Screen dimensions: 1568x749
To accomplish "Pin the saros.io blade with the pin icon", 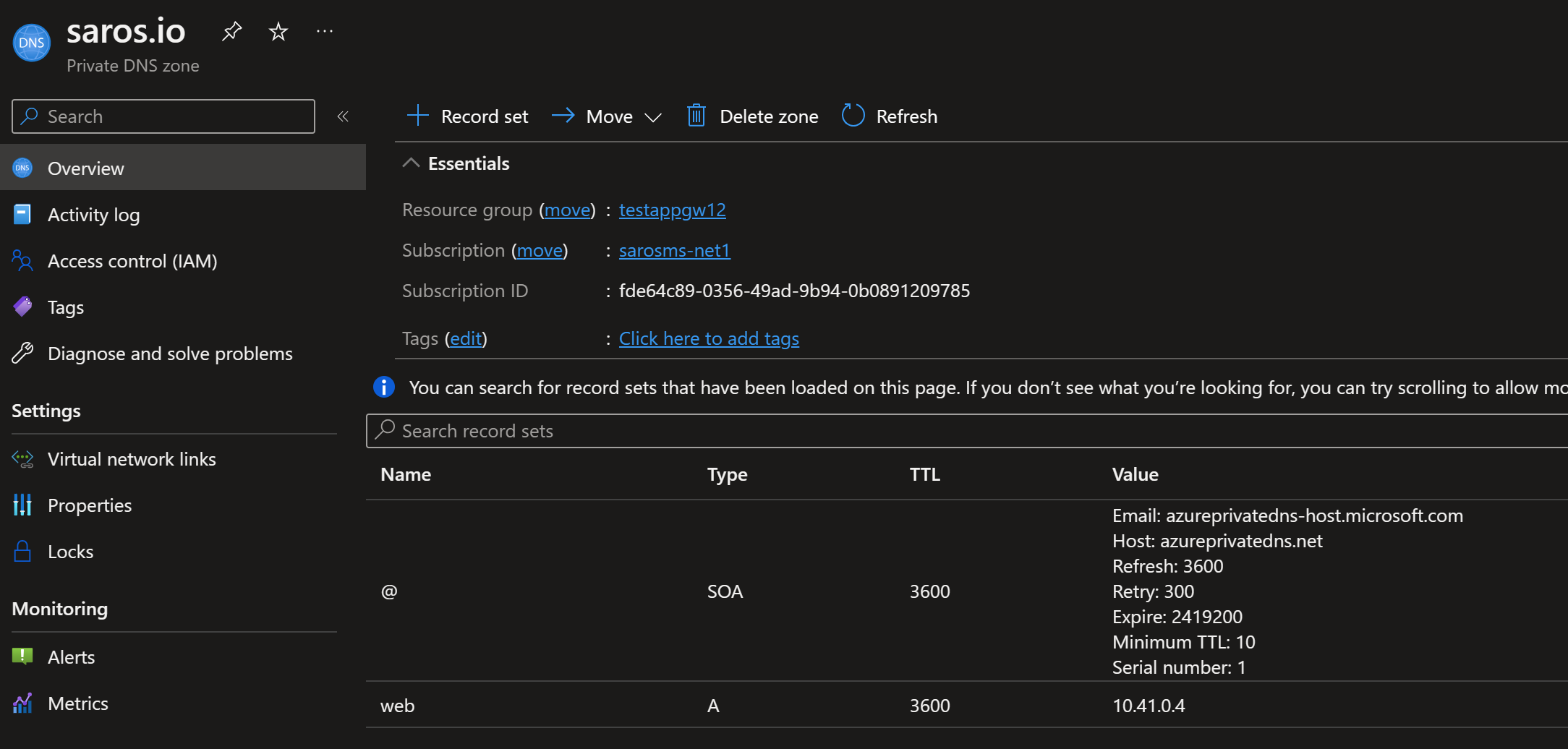I will pos(231,31).
